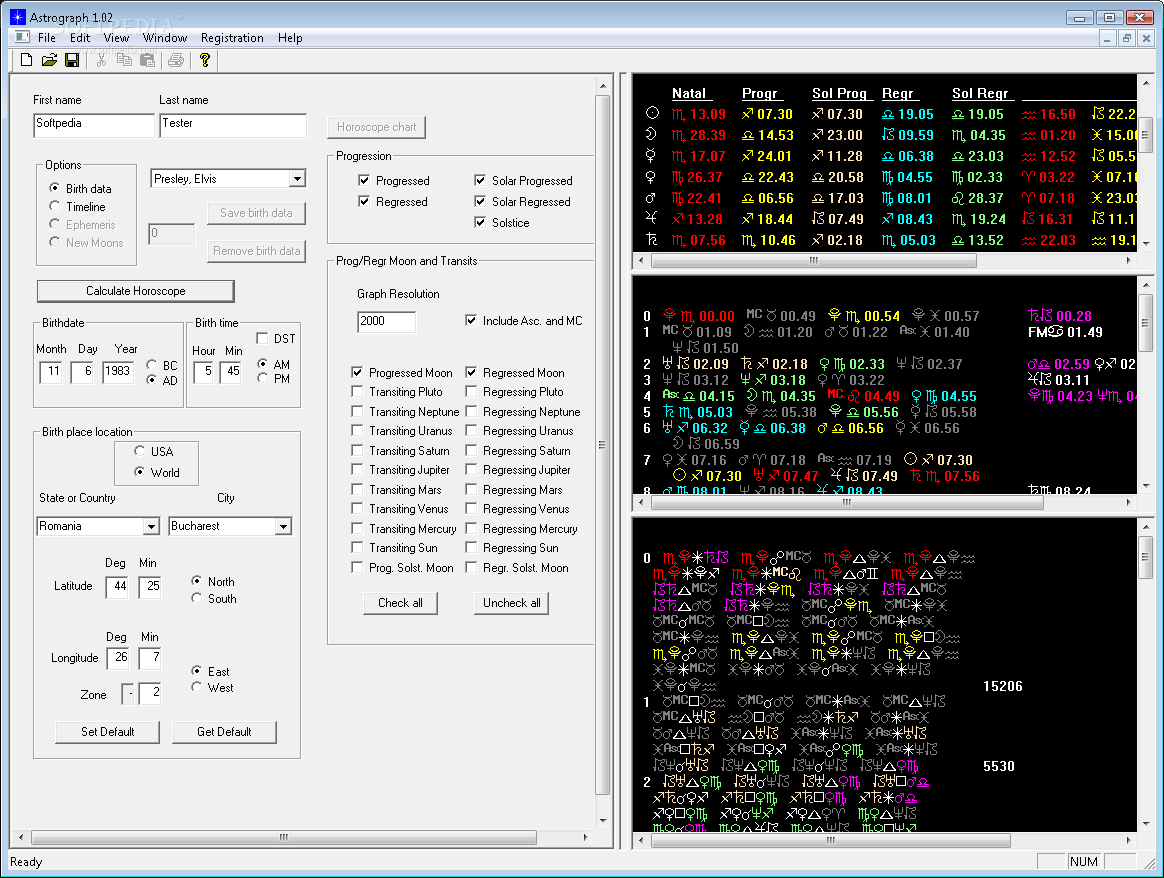Click the Graph Resolution input field
The width and height of the screenshot is (1164, 878).
pyautogui.click(x=386, y=321)
